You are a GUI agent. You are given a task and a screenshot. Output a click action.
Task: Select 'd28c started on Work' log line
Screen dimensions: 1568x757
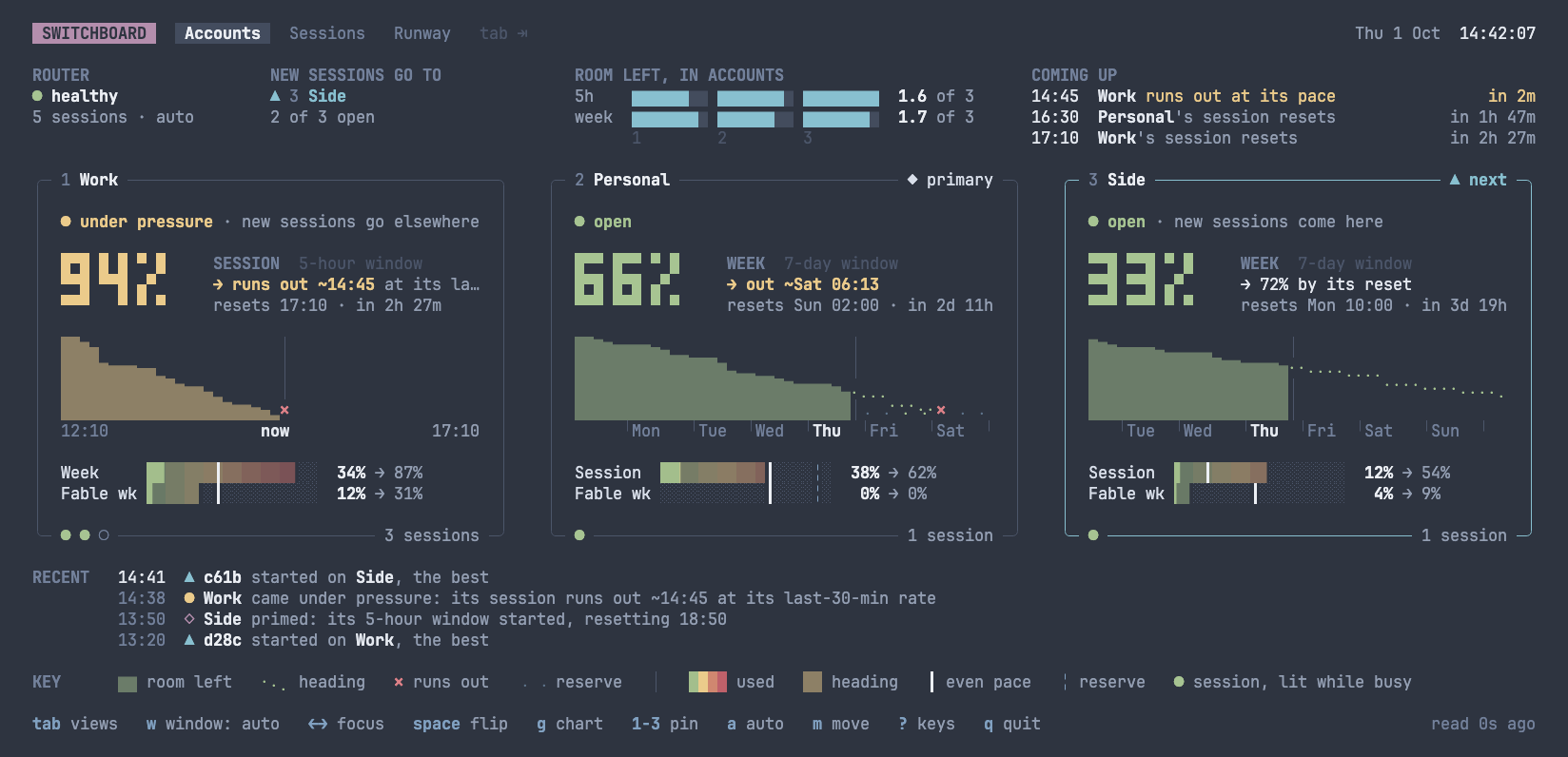click(x=304, y=640)
